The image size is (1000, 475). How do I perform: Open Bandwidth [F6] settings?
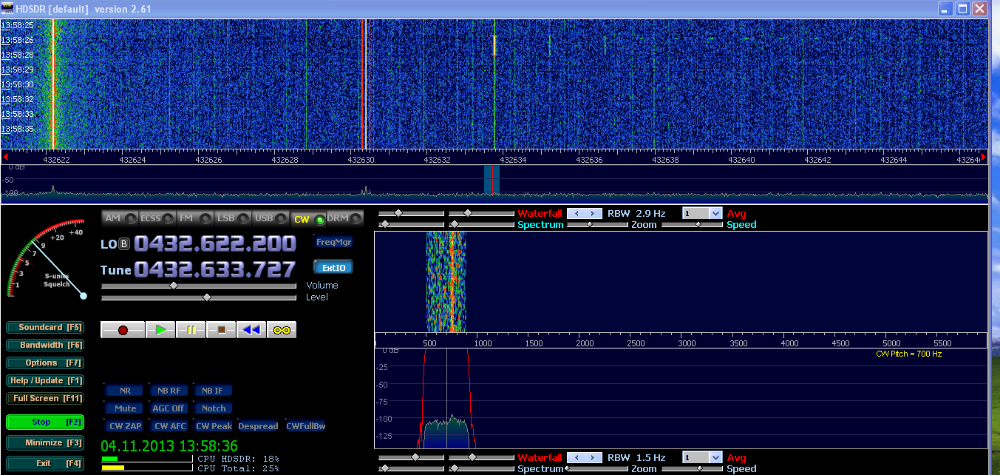45,345
